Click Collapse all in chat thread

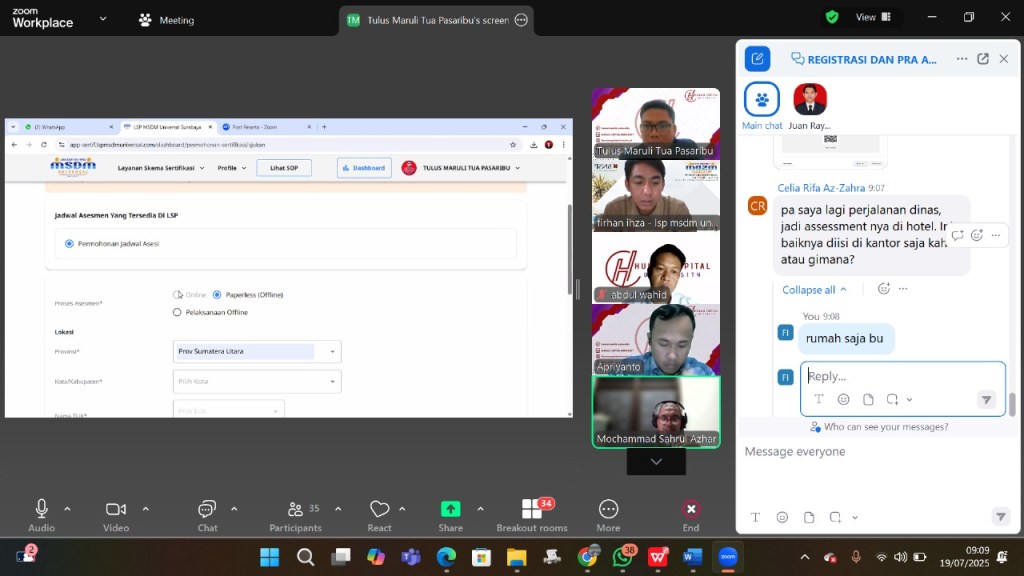coord(814,290)
